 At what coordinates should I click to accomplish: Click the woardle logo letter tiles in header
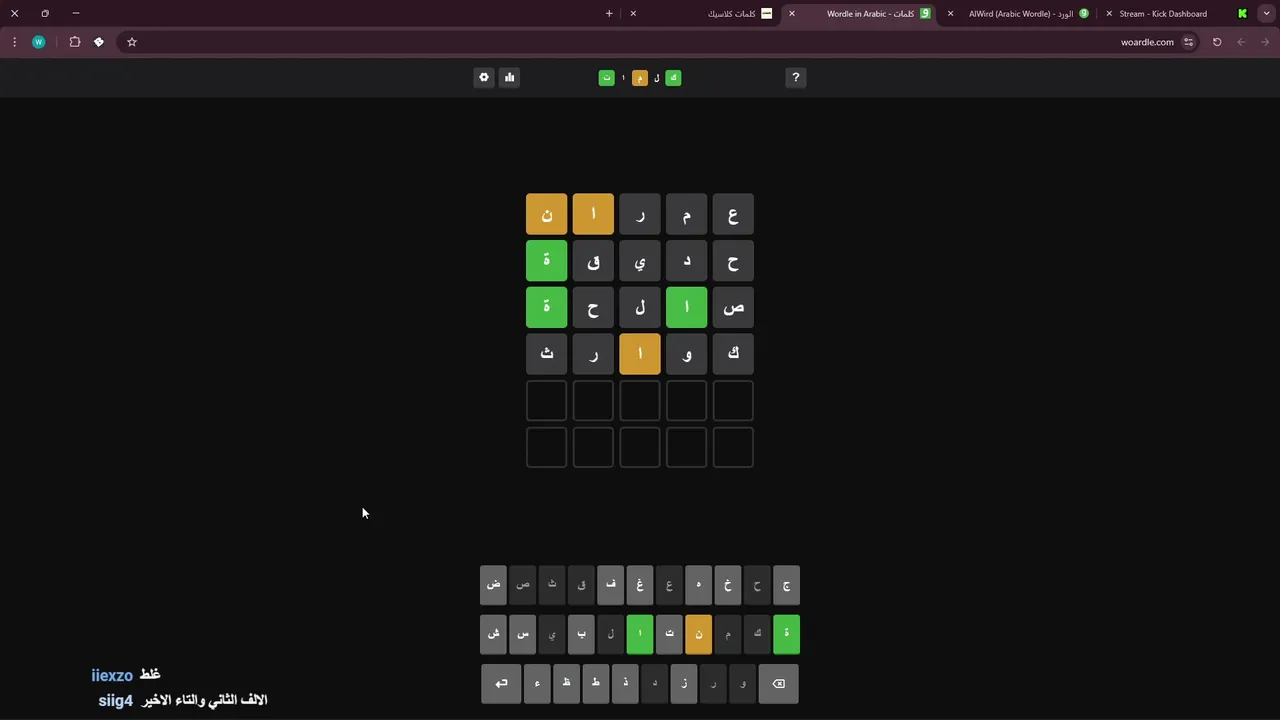click(x=640, y=77)
